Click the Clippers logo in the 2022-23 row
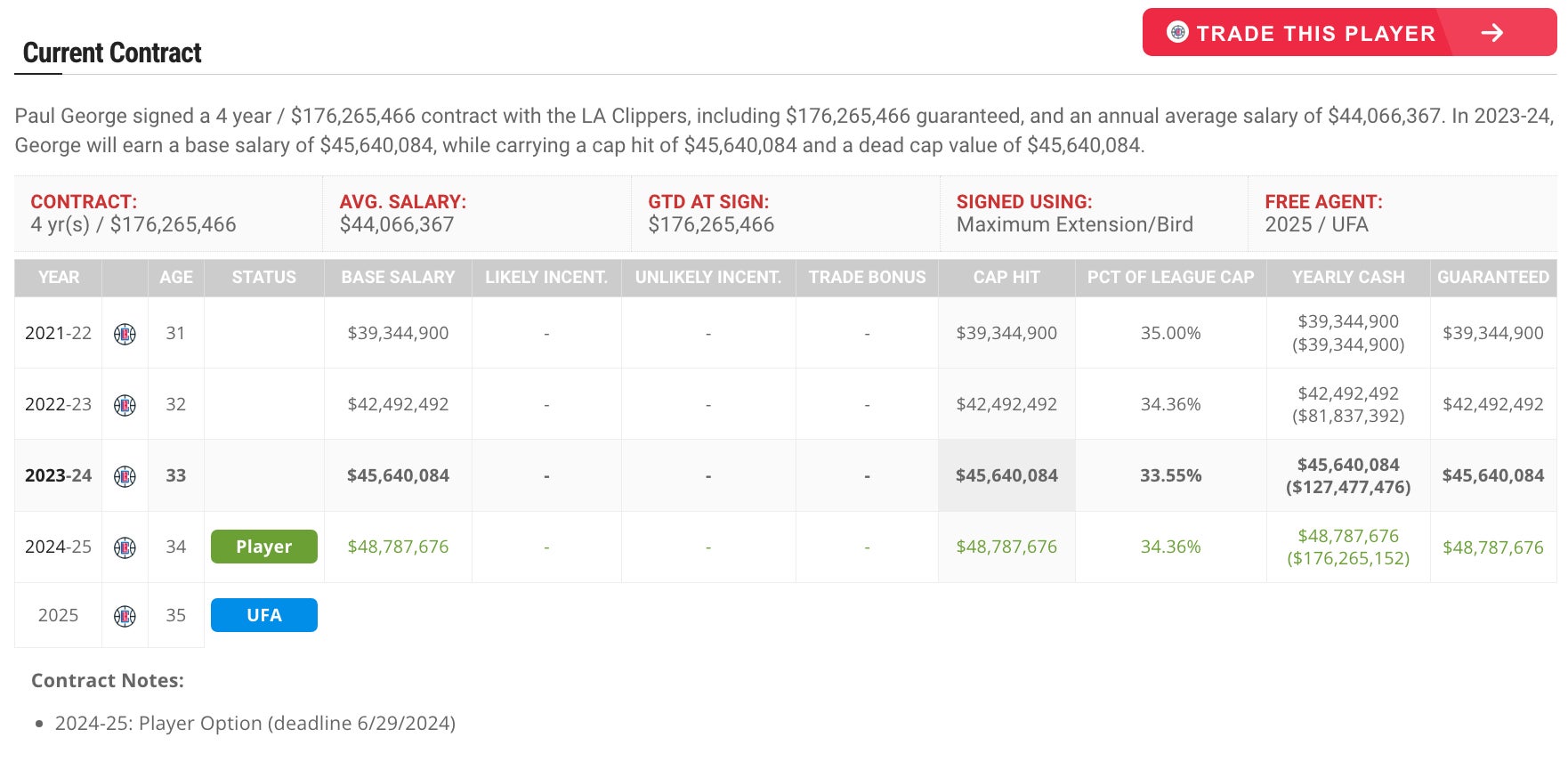 (125, 405)
